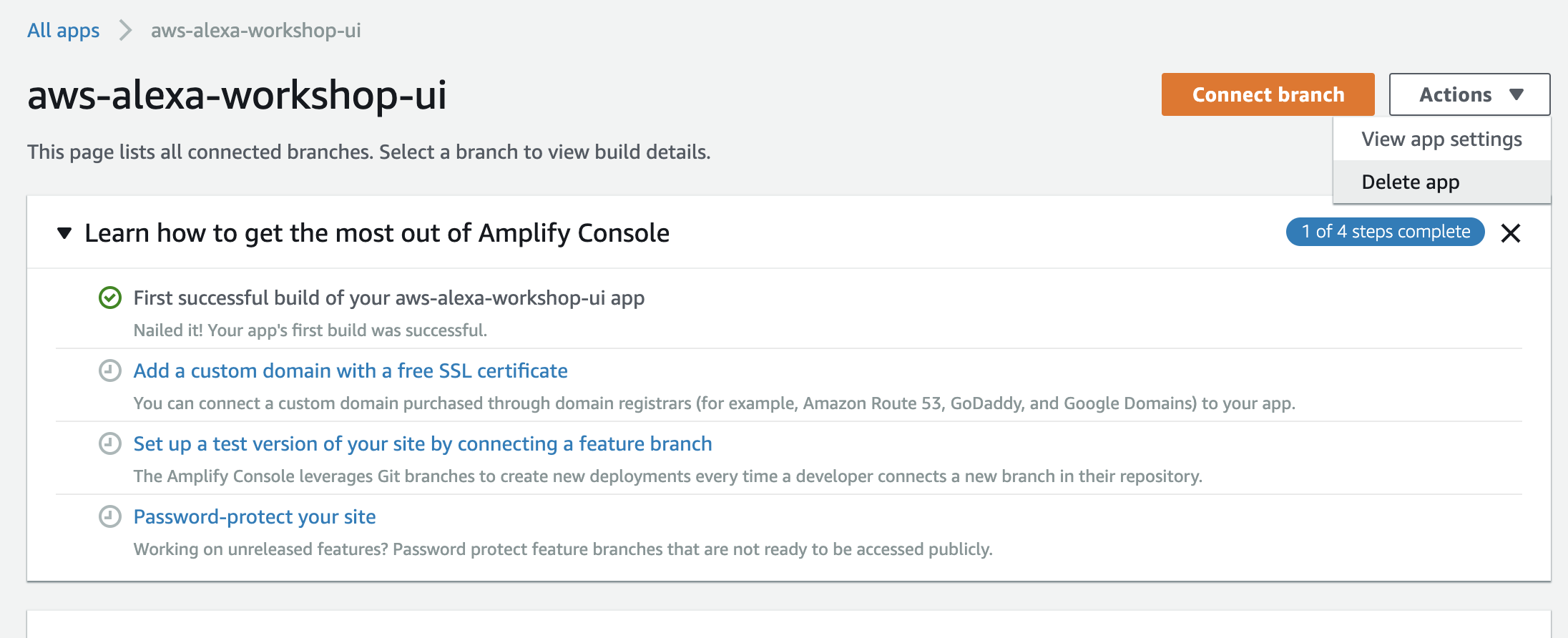Open Add a custom domain with free SSL link
Image resolution: width=1568 pixels, height=638 pixels.
(x=351, y=370)
